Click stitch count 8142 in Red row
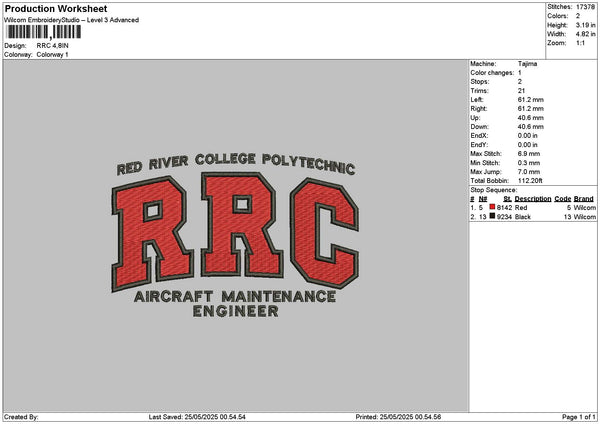Image resolution: width=600 pixels, height=424 pixels. point(504,207)
